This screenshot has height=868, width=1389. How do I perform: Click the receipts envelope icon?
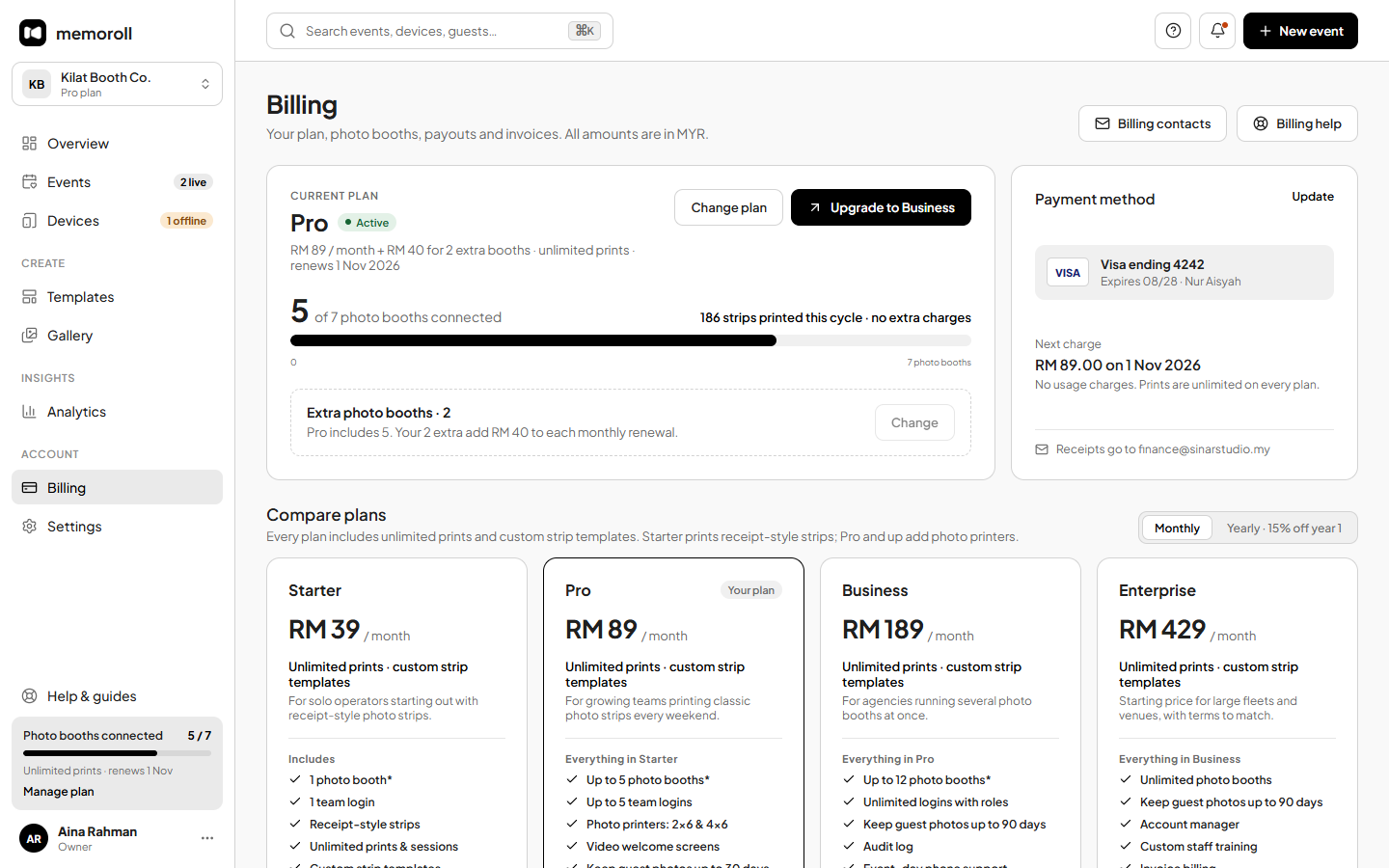point(1042,449)
